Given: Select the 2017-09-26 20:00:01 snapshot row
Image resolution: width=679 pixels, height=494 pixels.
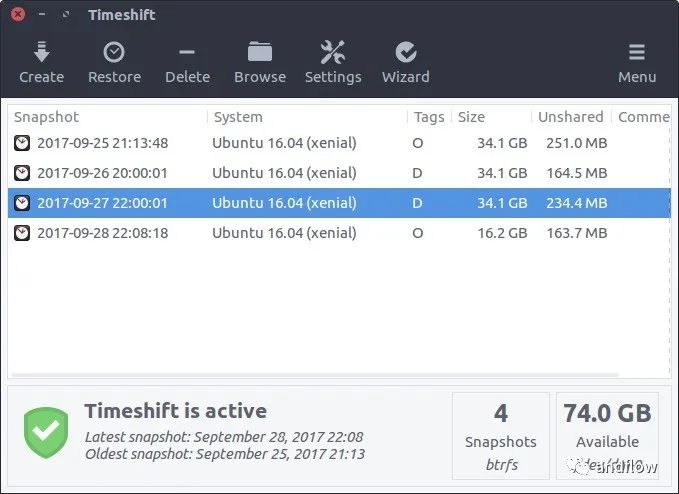Looking at the screenshot, I should 102,173.
